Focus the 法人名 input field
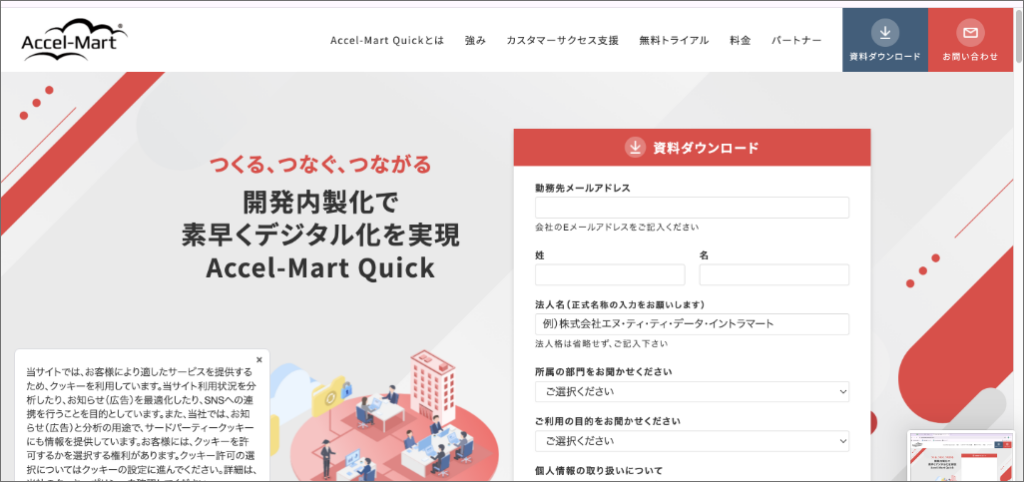This screenshot has height=482, width=1024. click(692, 324)
